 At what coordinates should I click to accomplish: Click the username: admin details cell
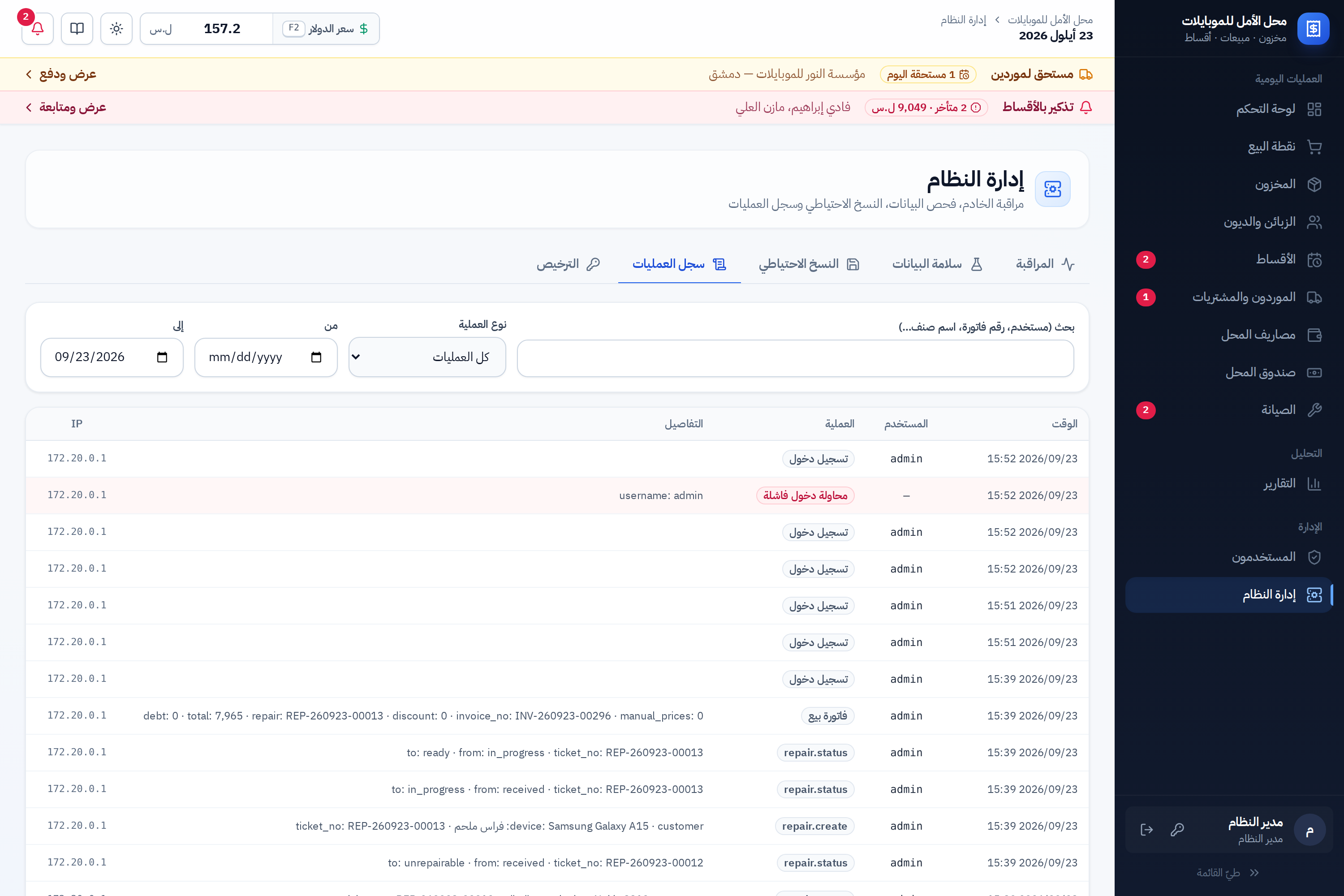pos(661,495)
